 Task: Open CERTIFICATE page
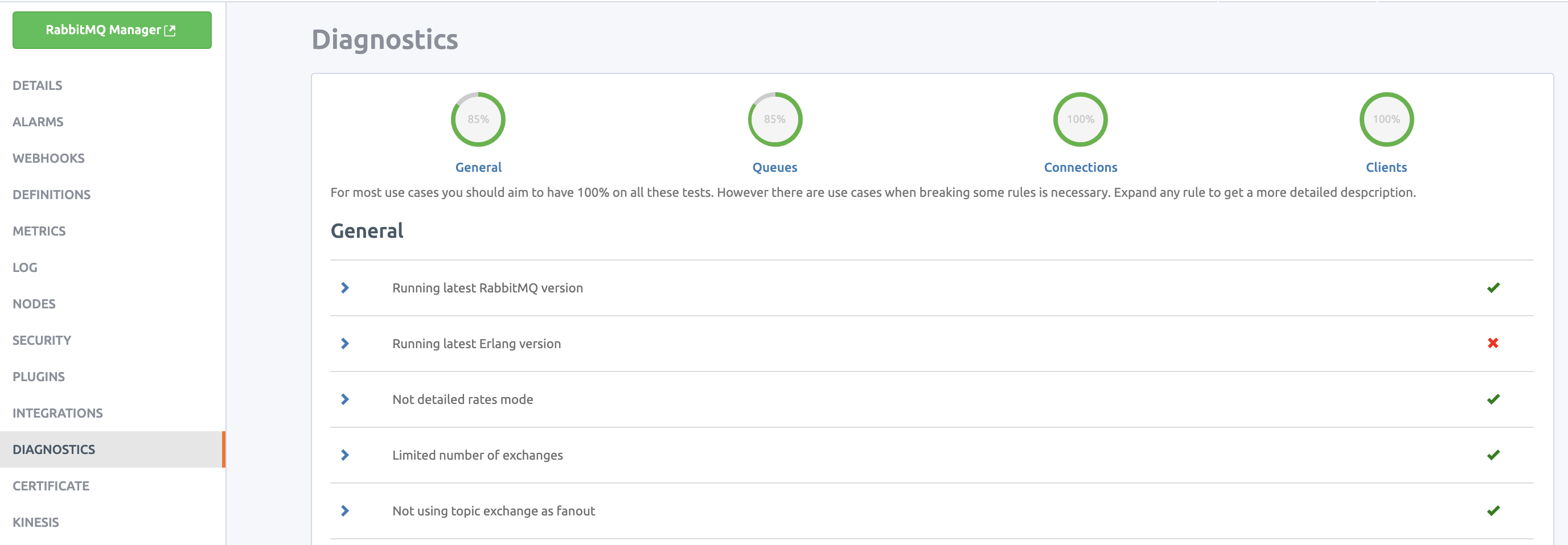click(x=51, y=486)
